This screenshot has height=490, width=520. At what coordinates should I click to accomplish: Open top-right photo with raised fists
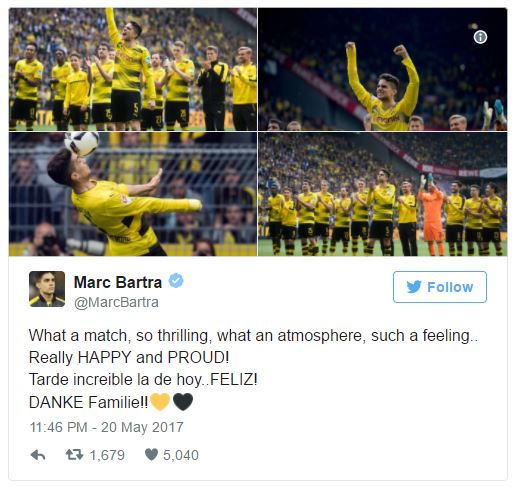[383, 69]
